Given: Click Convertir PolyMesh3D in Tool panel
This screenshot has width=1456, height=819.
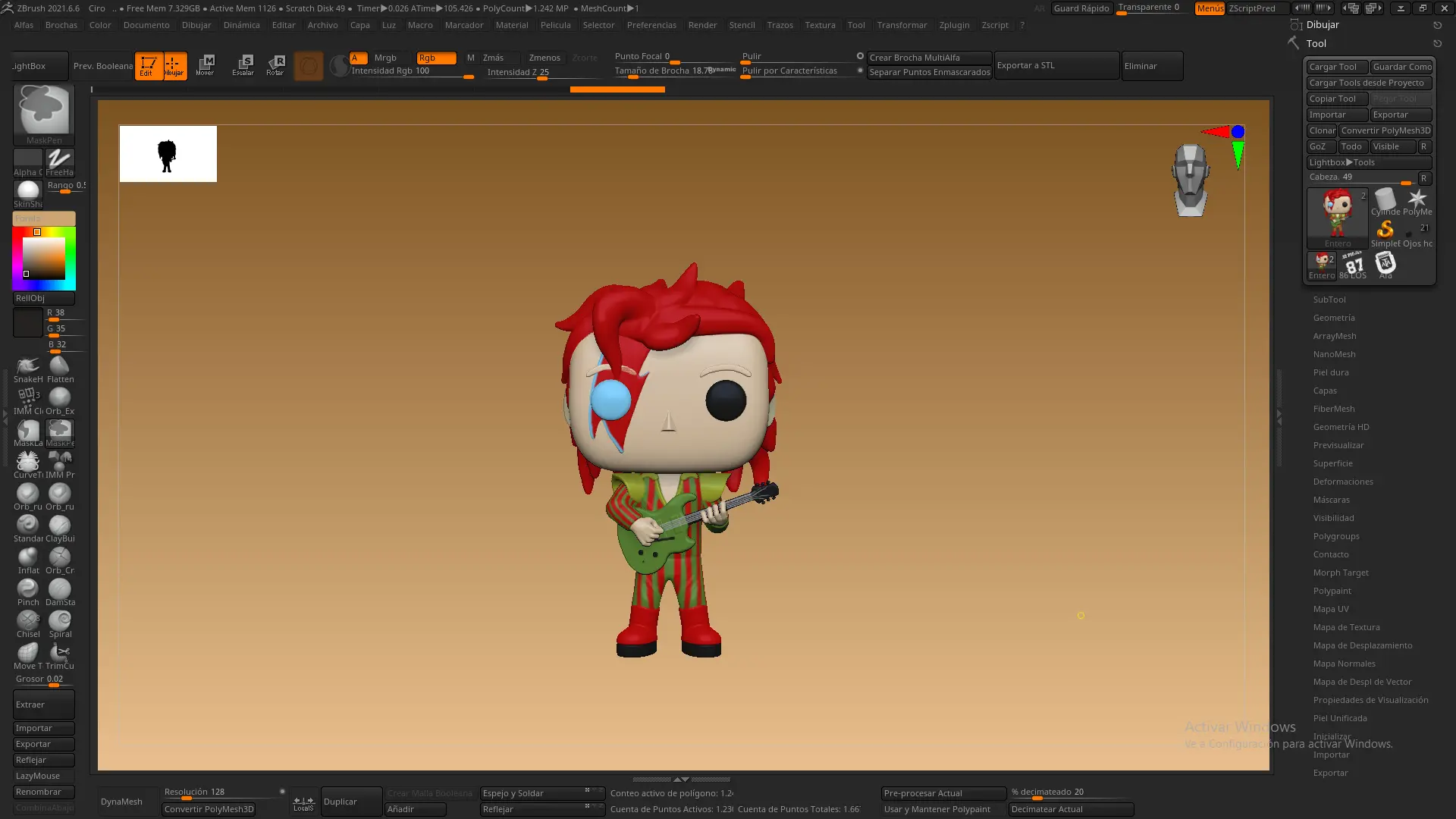Looking at the screenshot, I should [1385, 130].
